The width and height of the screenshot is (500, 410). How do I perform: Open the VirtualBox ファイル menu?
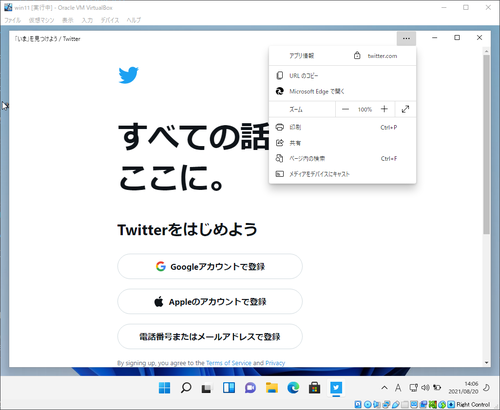click(x=13, y=20)
